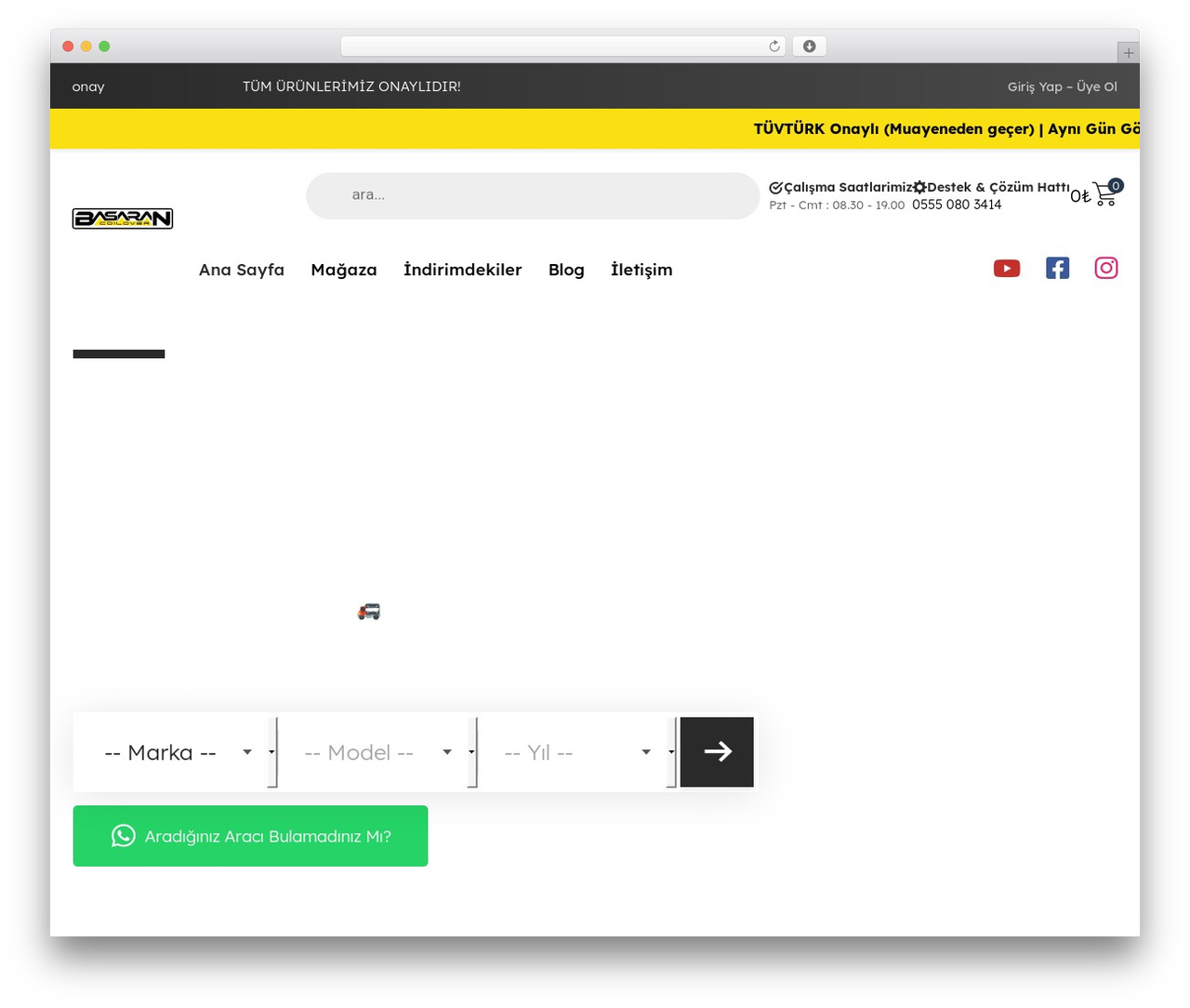Click the onay text in top bar
This screenshot has width=1190, height=1008.
click(88, 86)
